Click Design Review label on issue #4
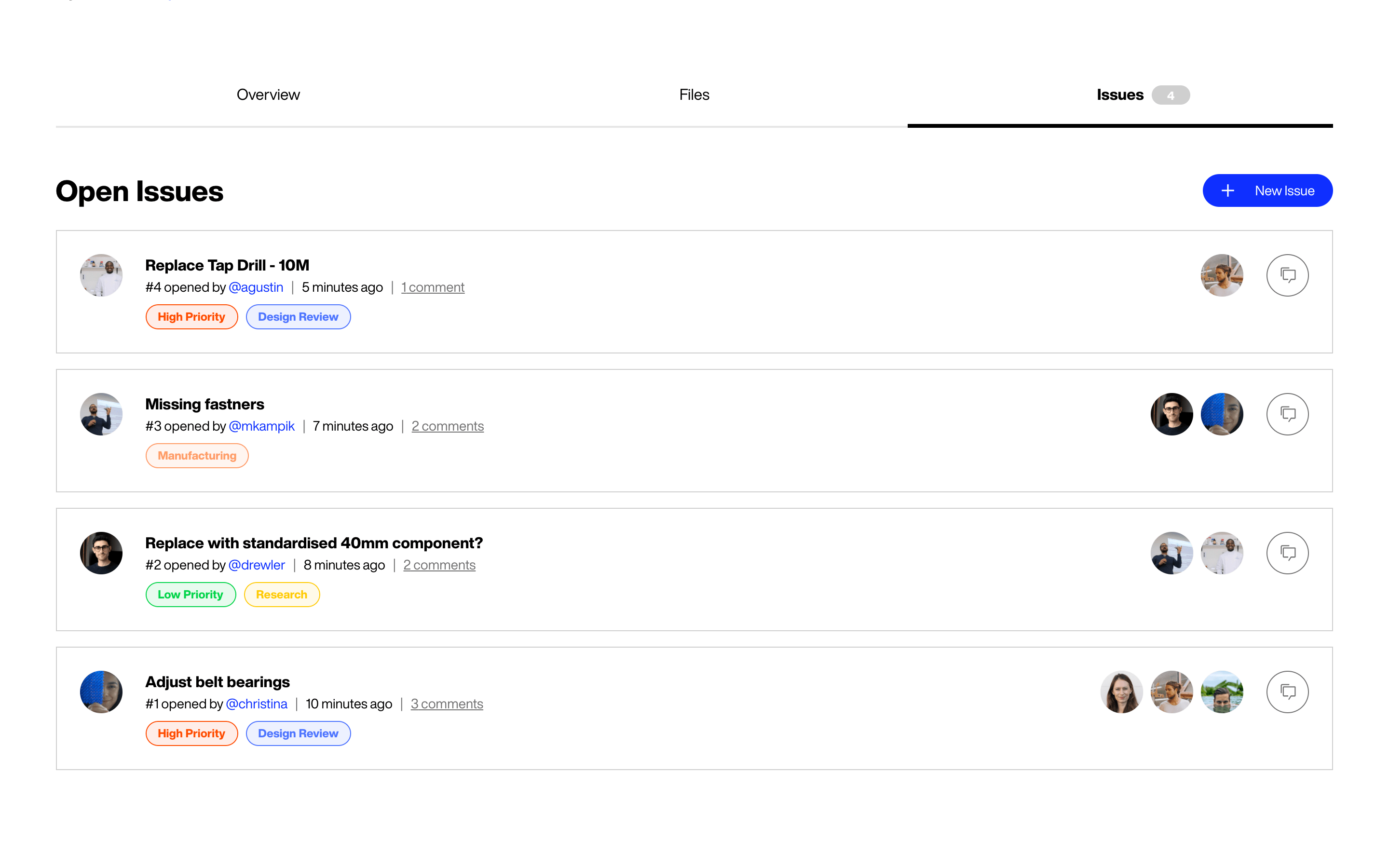The height and width of the screenshot is (868, 1389). [299, 317]
